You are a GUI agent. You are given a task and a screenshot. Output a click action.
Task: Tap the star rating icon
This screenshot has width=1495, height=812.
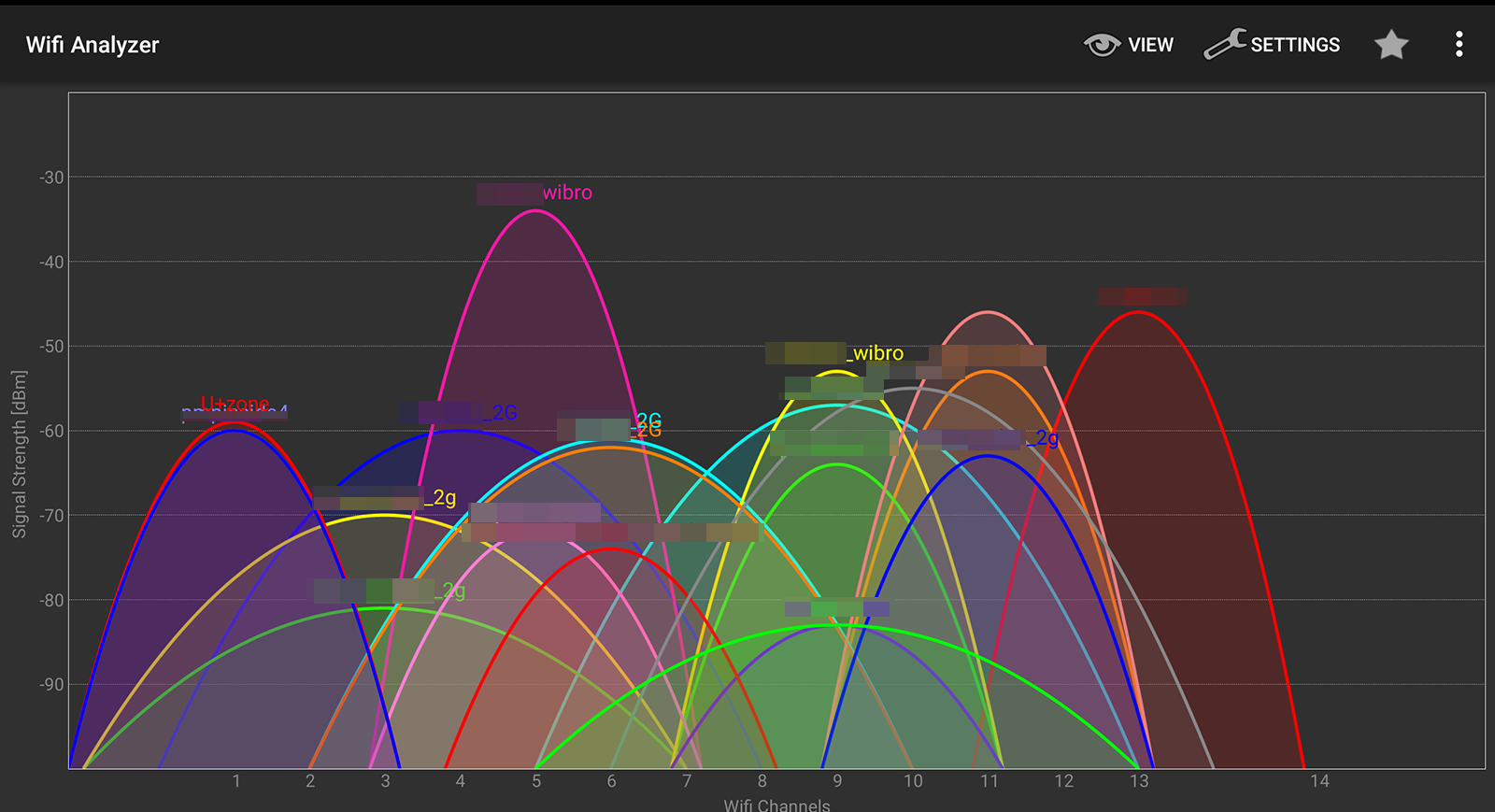[1391, 45]
